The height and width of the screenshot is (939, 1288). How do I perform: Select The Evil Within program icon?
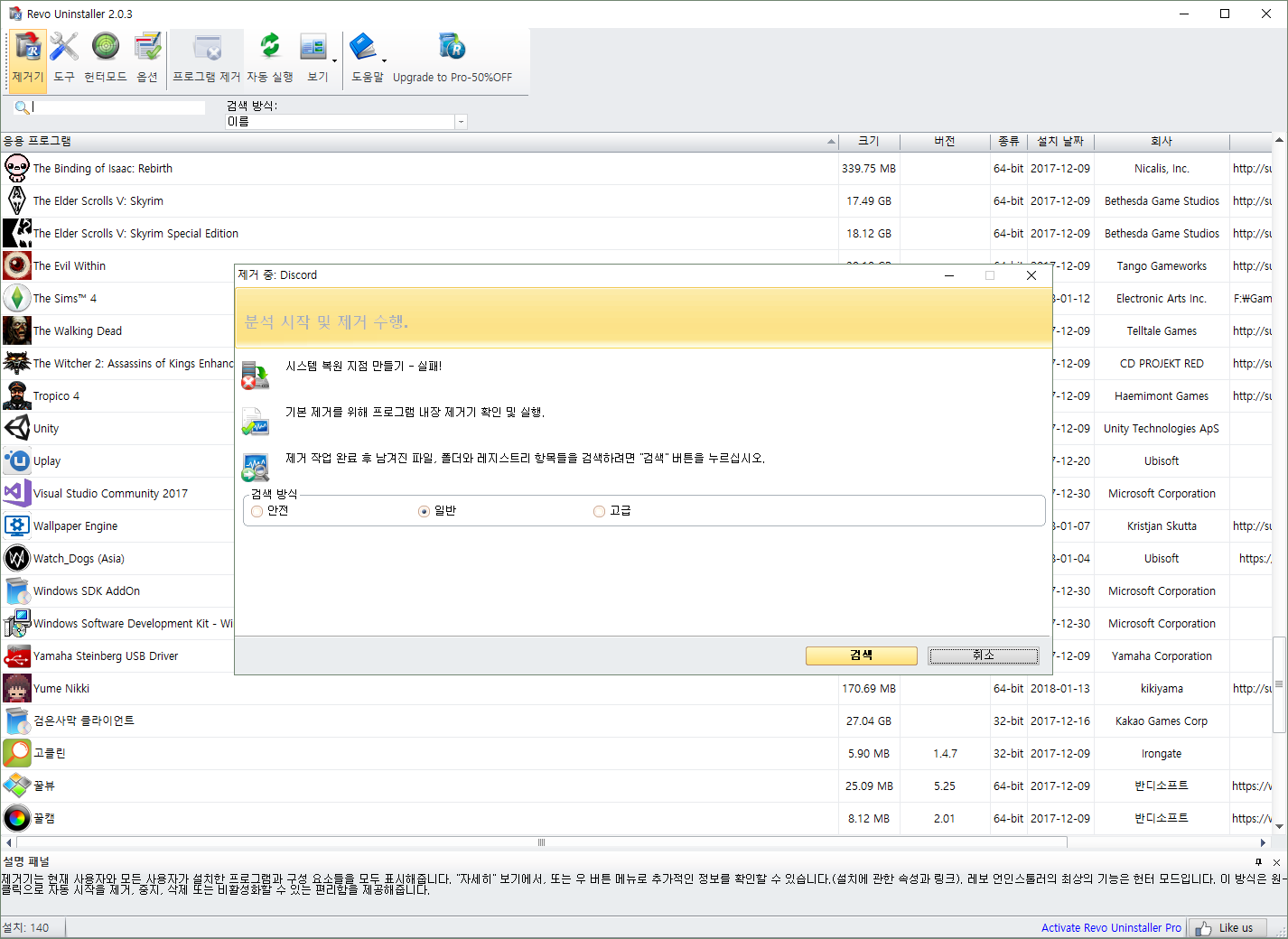click(x=17, y=265)
